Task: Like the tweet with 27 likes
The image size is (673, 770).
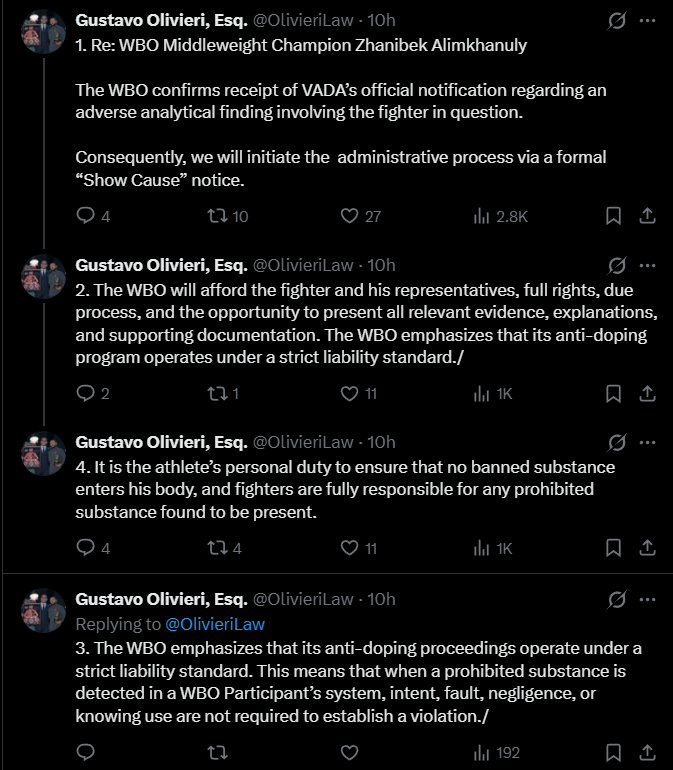Action: pyautogui.click(x=349, y=215)
